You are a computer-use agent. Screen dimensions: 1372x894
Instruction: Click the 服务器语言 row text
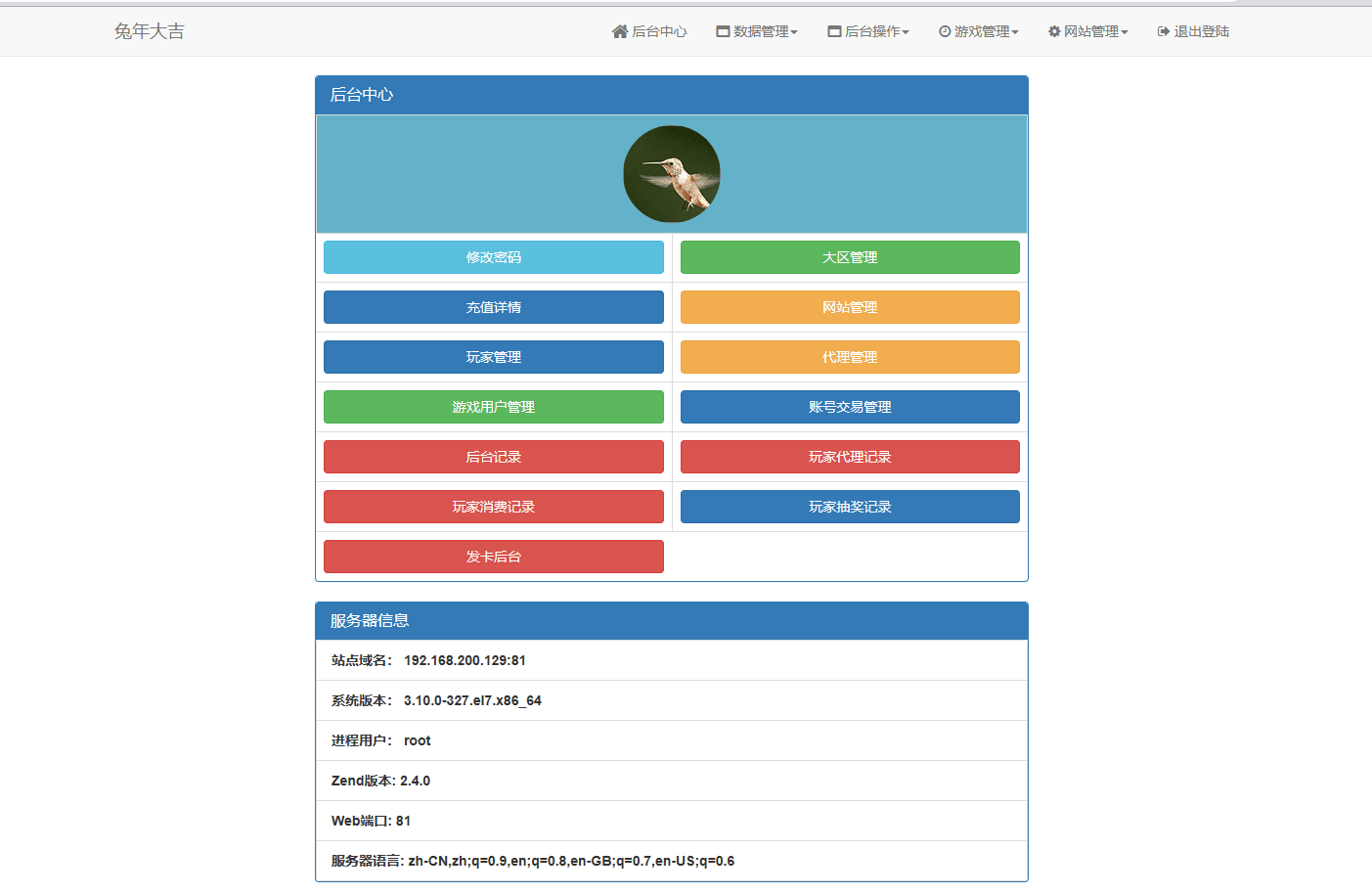pos(533,861)
